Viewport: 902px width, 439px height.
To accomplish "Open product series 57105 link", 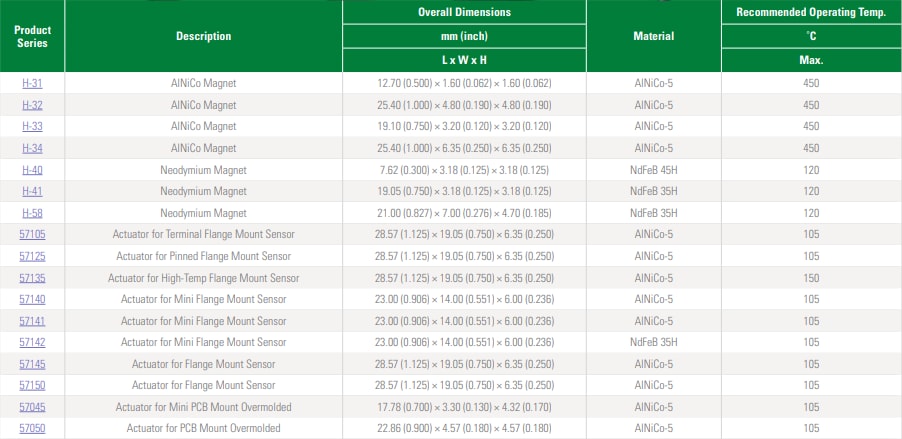I will point(32,234).
